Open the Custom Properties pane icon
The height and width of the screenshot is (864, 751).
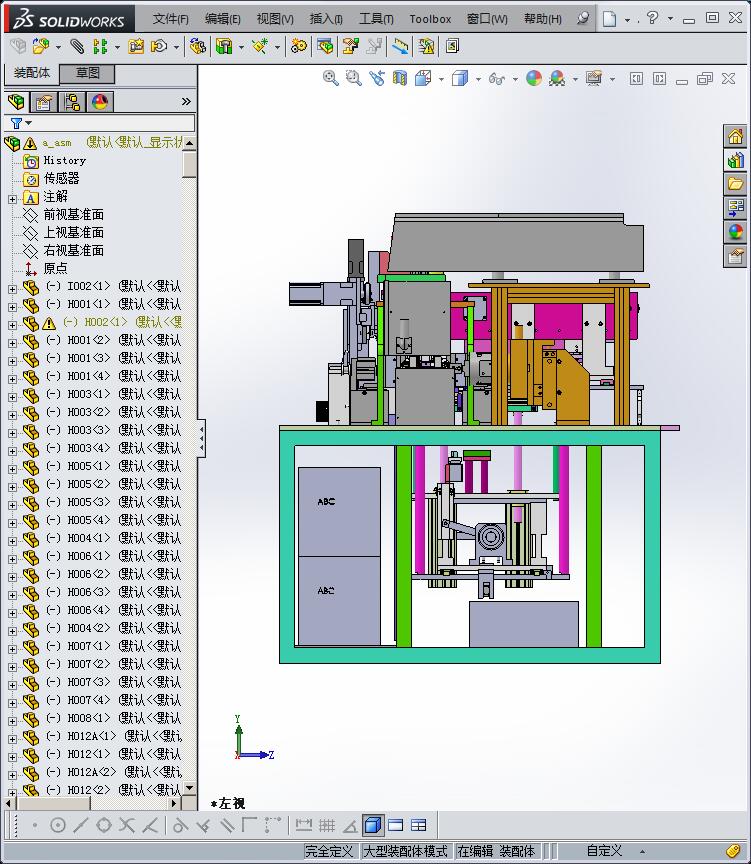click(736, 256)
